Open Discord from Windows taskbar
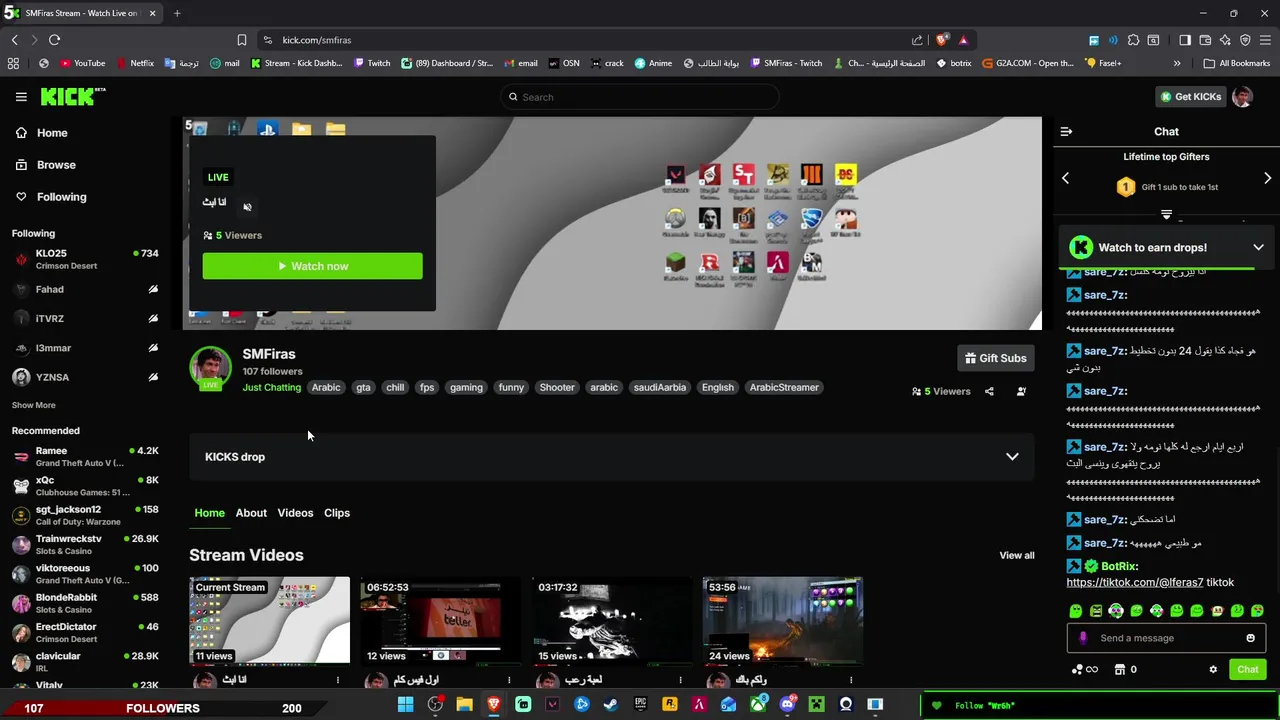This screenshot has height=720, width=1280. click(787, 705)
